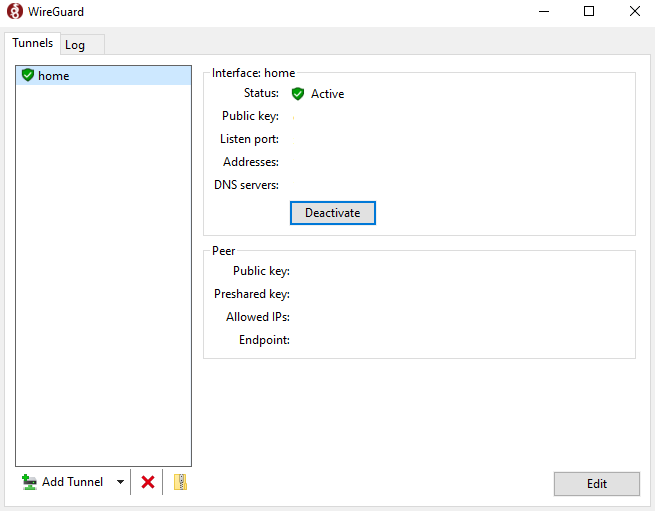Select the home tunnel name in list
The image size is (655, 511).
pyautogui.click(x=54, y=76)
